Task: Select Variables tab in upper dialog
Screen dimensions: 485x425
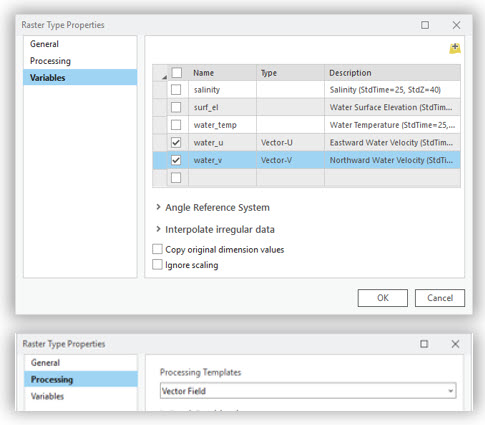Action: 80,77
